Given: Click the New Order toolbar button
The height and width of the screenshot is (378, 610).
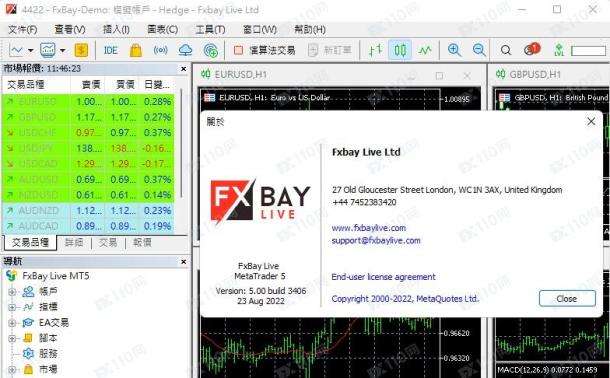Looking at the screenshot, I should coord(330,50).
